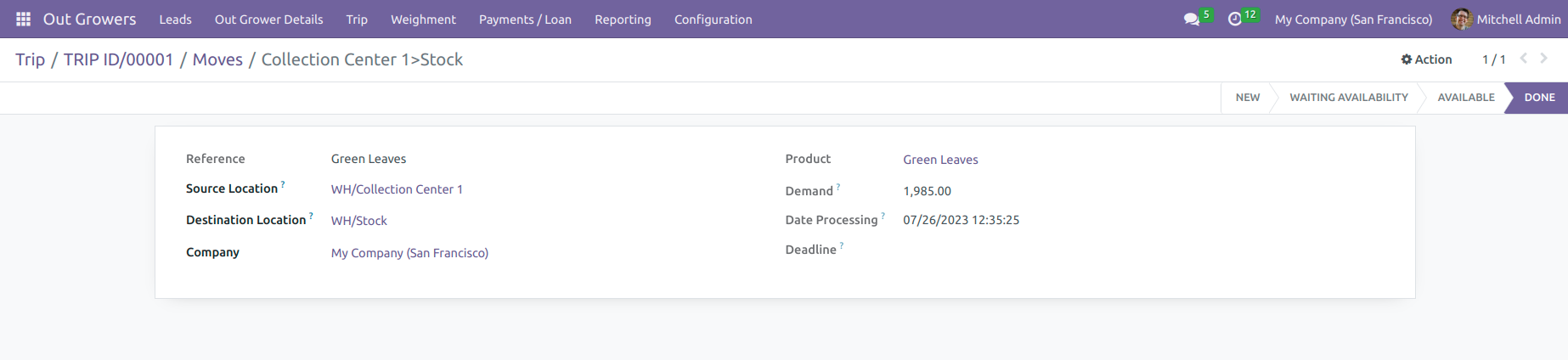Show help tooltip for Source Location
The width and height of the screenshot is (1568, 360).
click(x=283, y=183)
